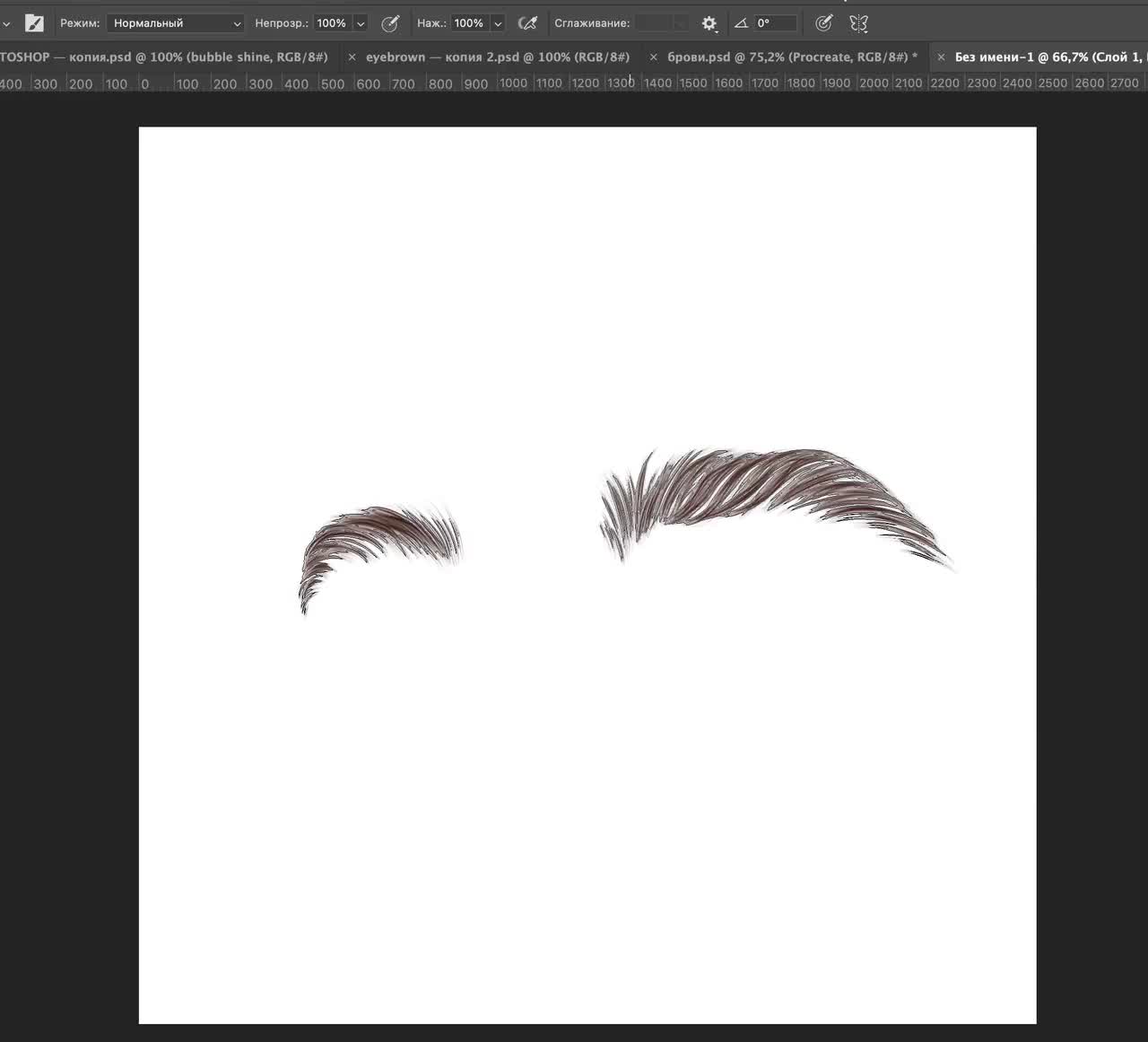Click the Наж. flow value field
This screenshot has height=1042, width=1148.
point(469,23)
